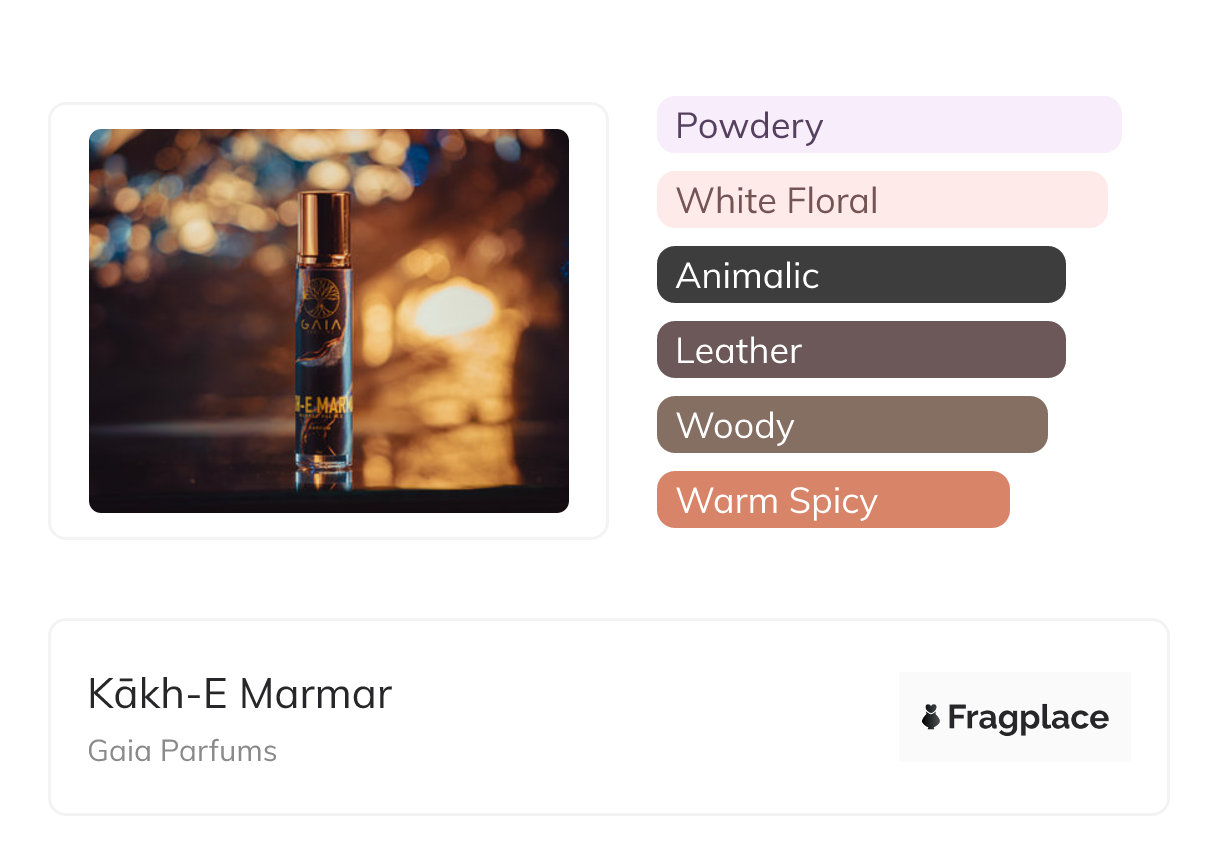This screenshot has width=1218, height=864.
Task: Click the yellow E-MAR label on the bottle
Action: 324,409
